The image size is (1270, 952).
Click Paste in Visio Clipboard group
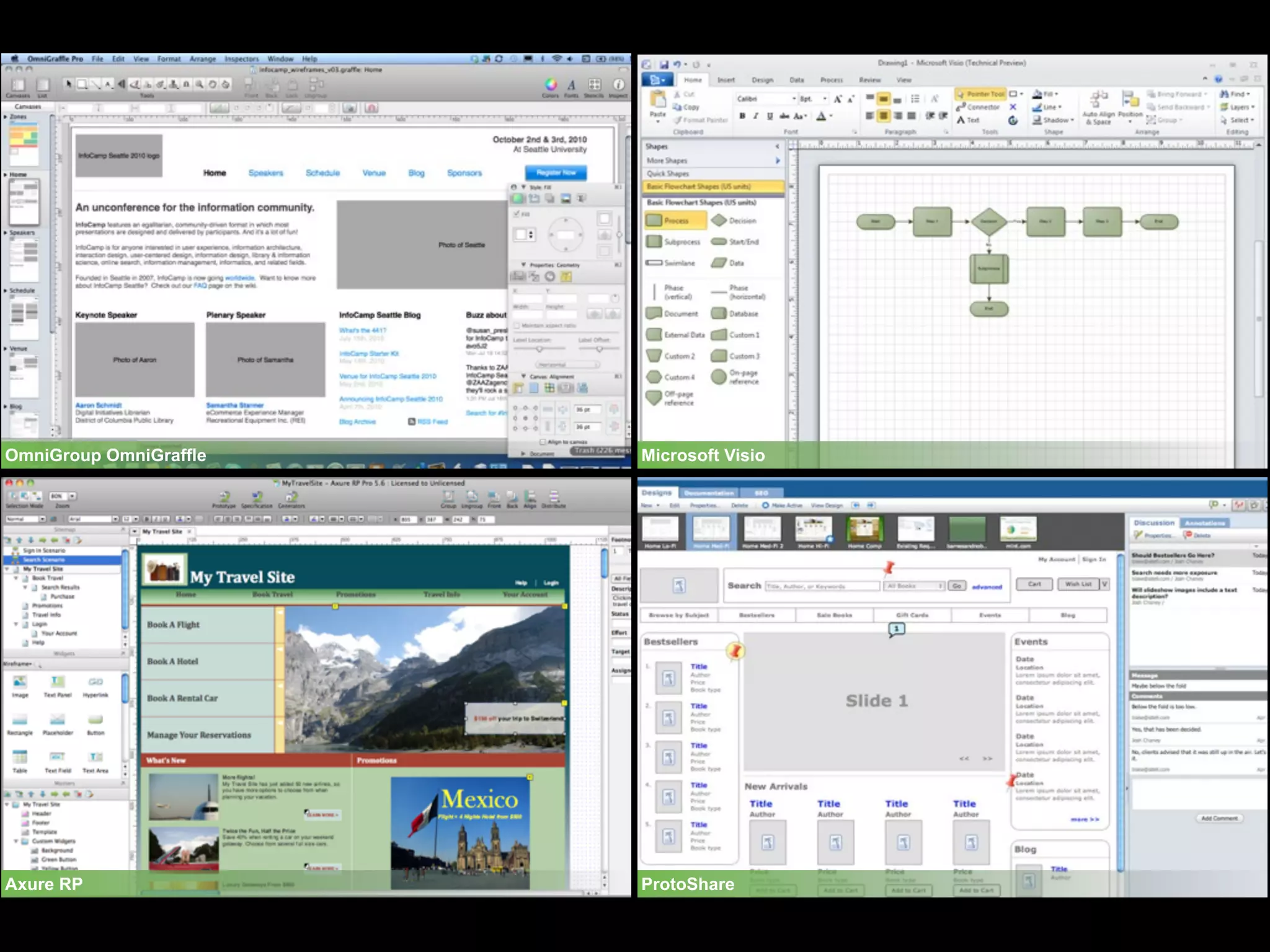tap(657, 105)
